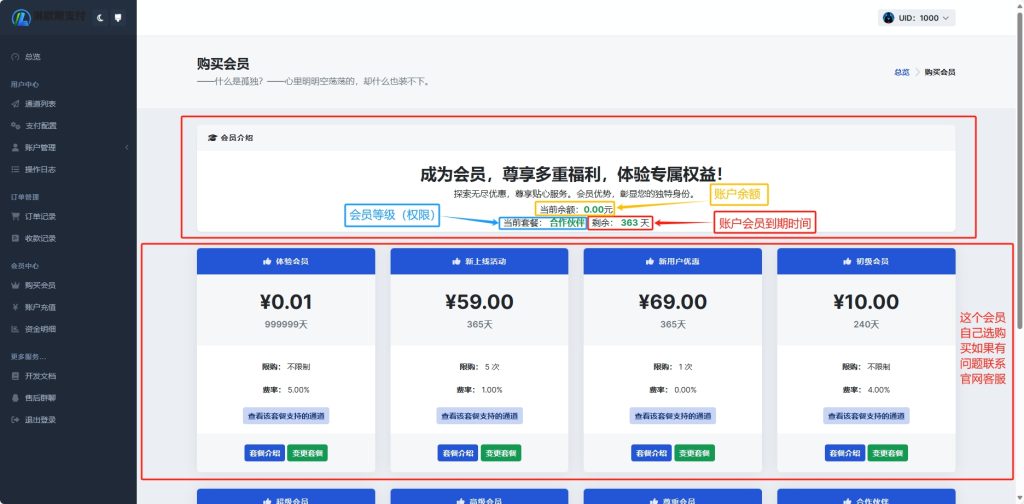Click the crown icon for 购买会员
Image resolution: width=1024 pixels, height=504 pixels.
(15, 285)
